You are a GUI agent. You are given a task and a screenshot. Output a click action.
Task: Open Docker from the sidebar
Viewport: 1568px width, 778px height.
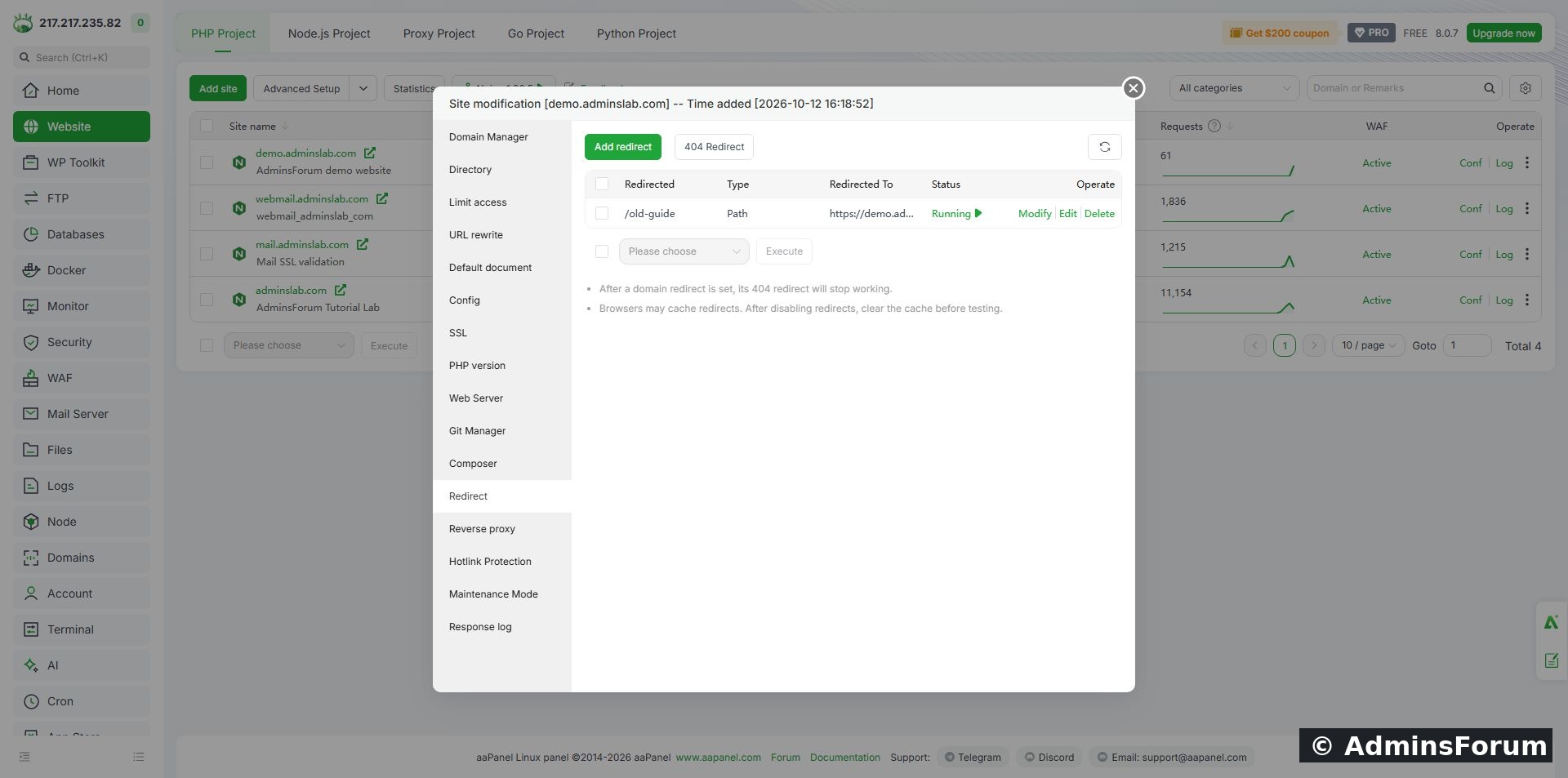[82, 270]
